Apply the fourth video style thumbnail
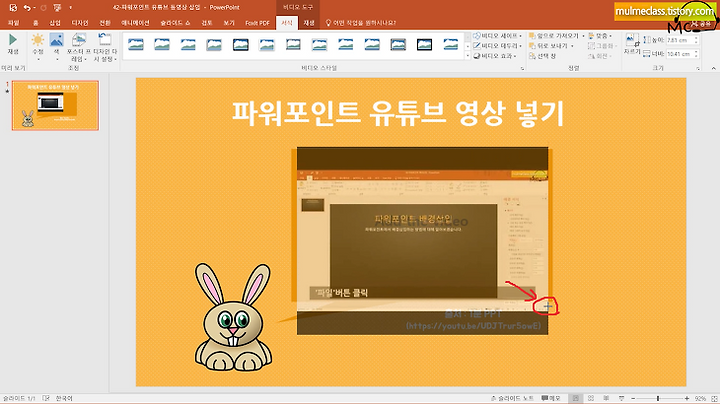This screenshot has height=404, width=720. pyautogui.click(x=214, y=45)
